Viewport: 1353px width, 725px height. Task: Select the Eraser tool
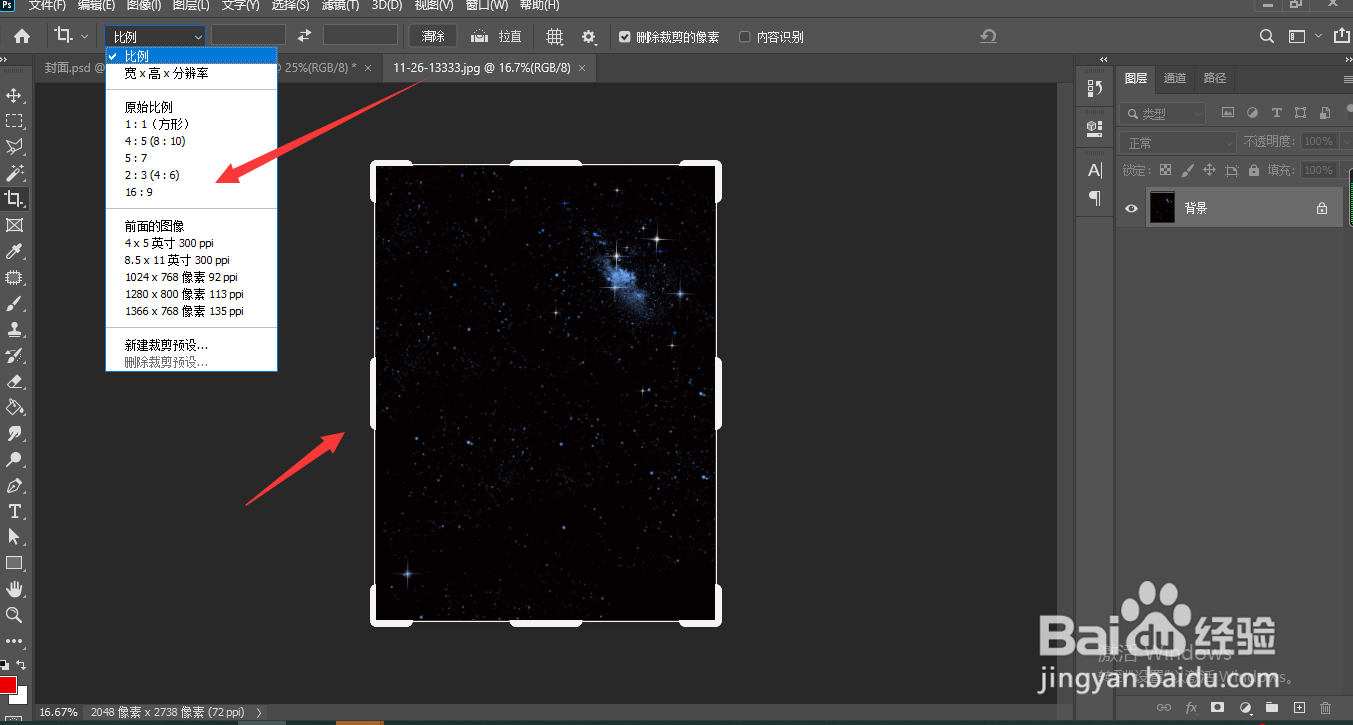(x=14, y=381)
